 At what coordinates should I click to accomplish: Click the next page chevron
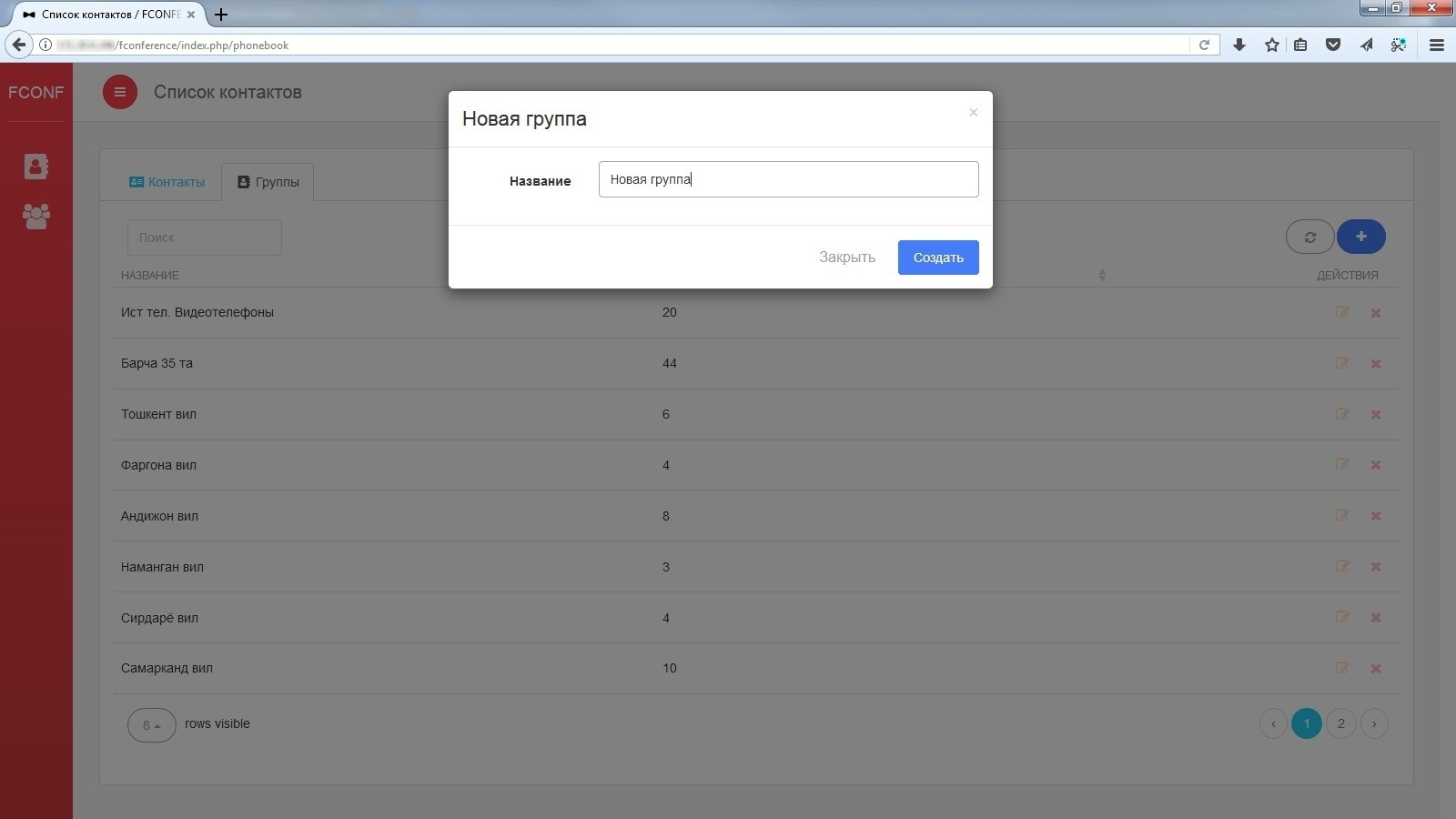(x=1374, y=723)
